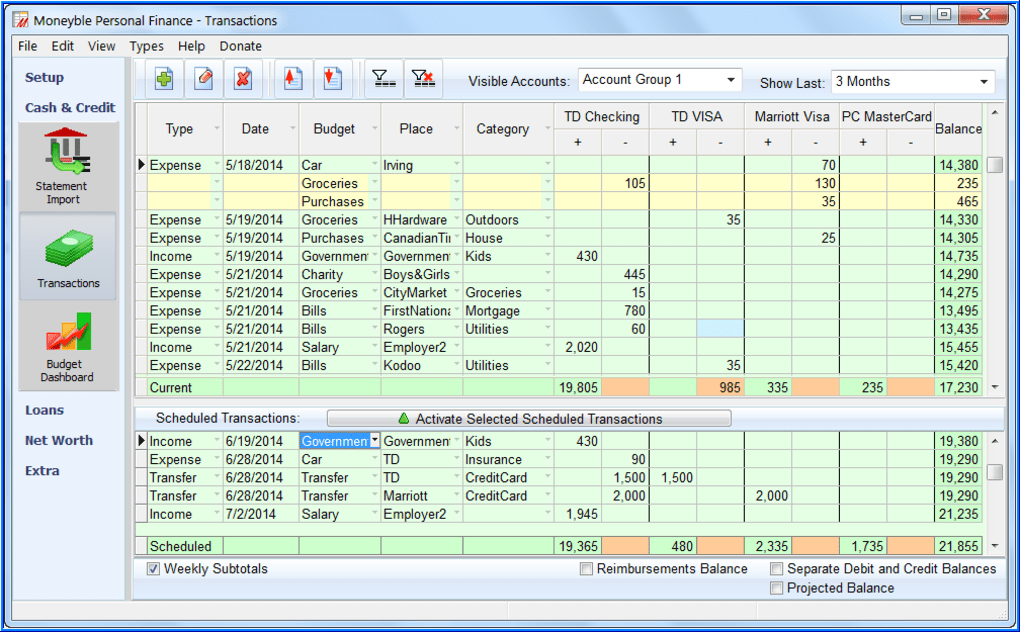Click the red up-arrow document import icon
The width and height of the screenshot is (1020, 632).
coord(291,78)
